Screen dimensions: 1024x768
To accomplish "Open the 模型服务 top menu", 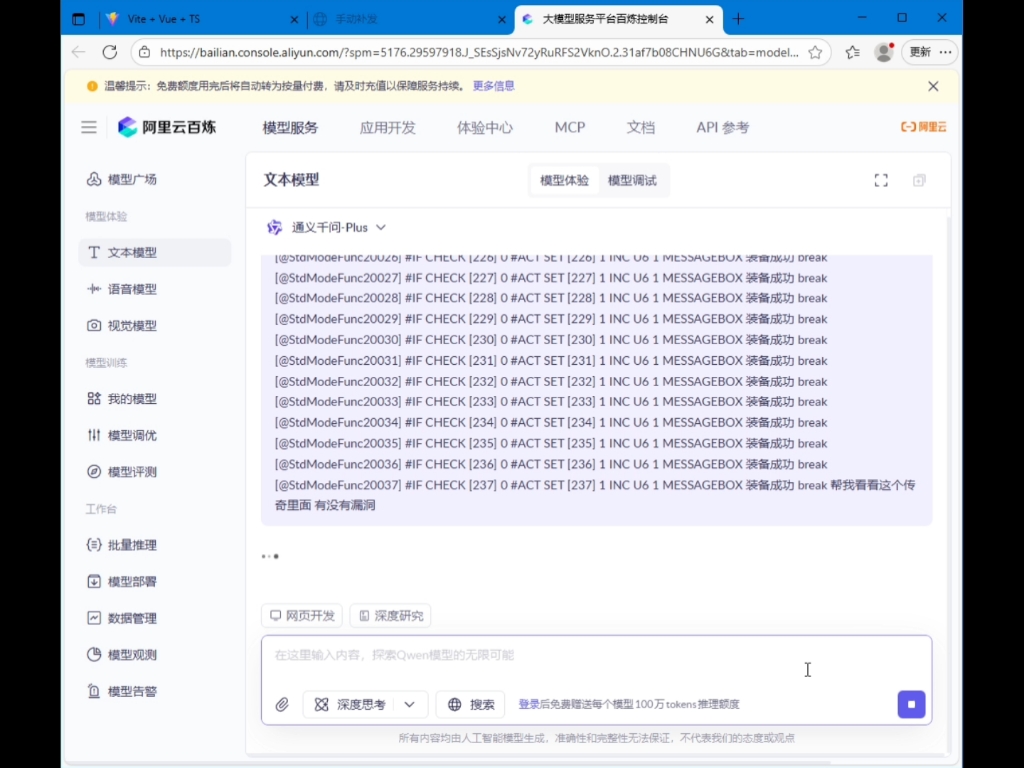I will (x=290, y=127).
